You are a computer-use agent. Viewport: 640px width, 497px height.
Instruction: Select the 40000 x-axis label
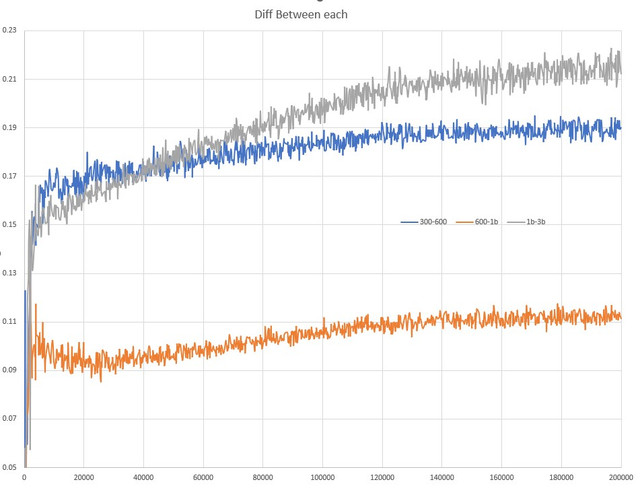143,477
